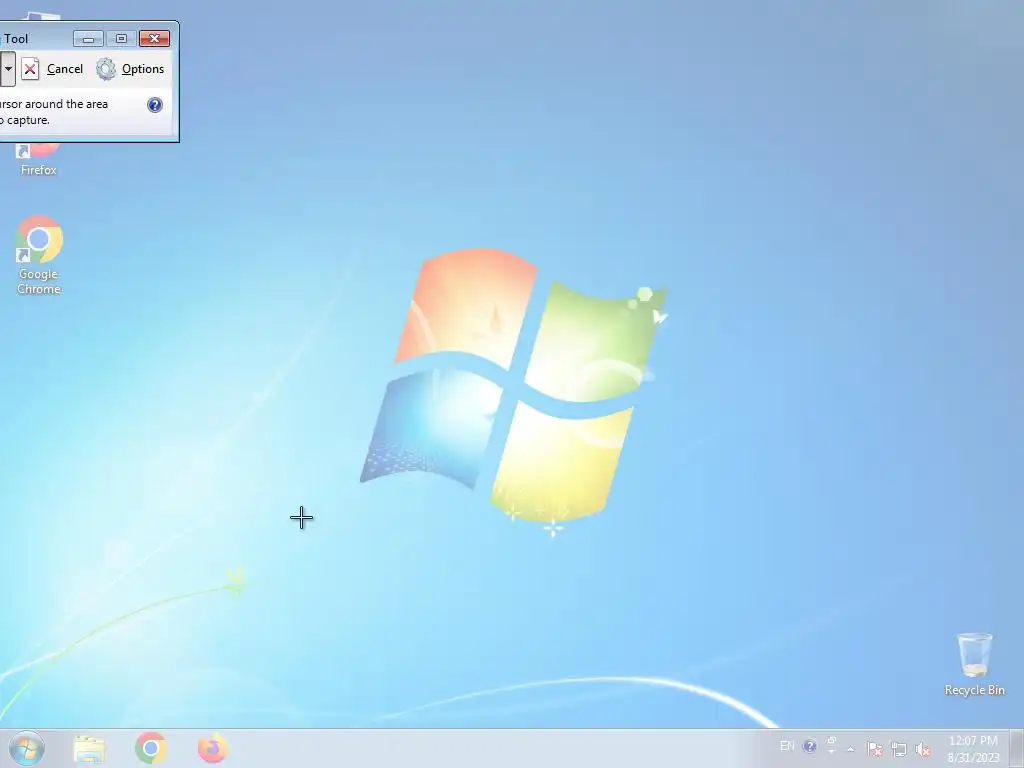Click the Show desktop button

1017,748
